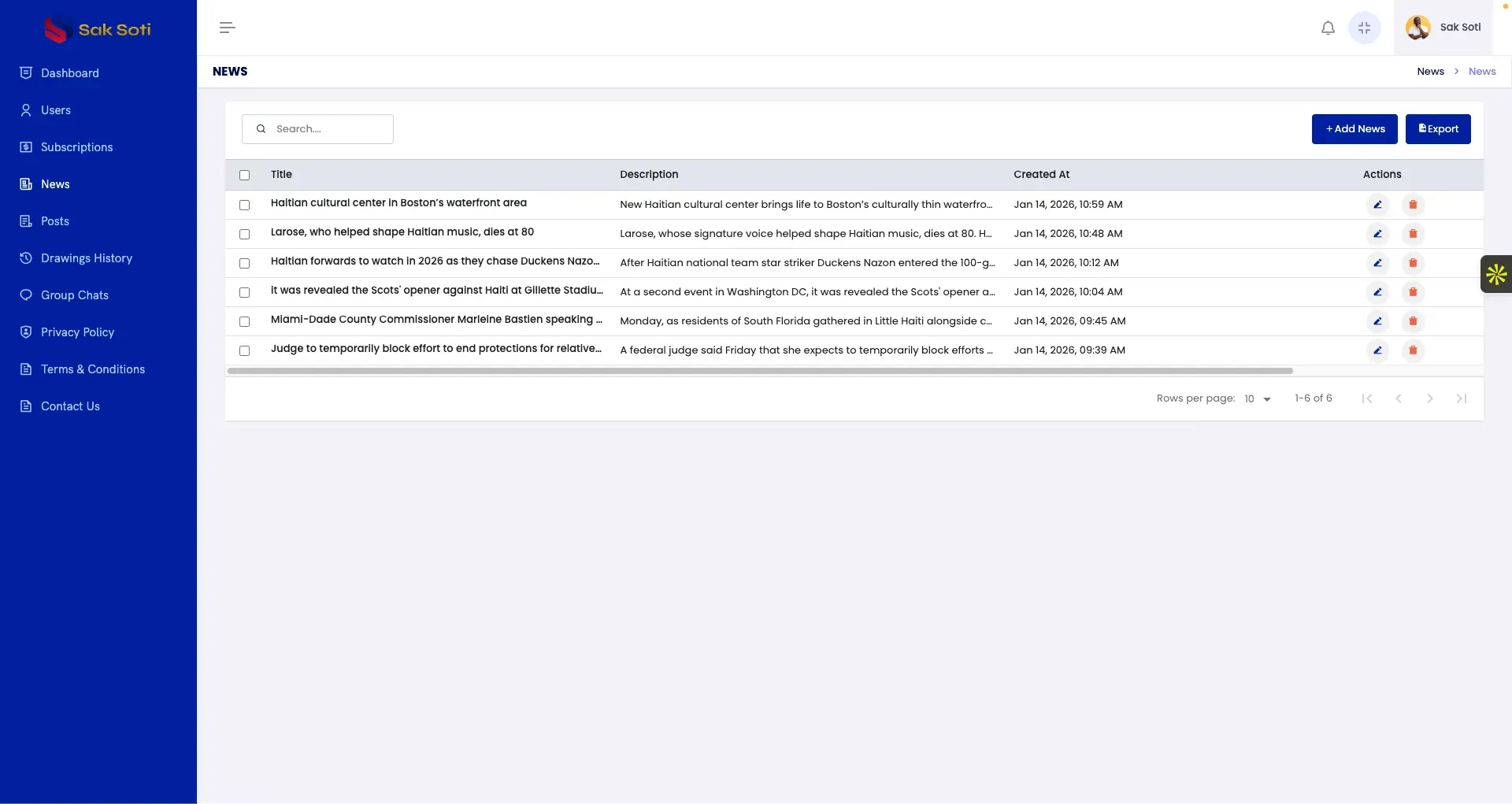Open the rows per page dropdown
The image size is (1512, 804).
pos(1258,399)
